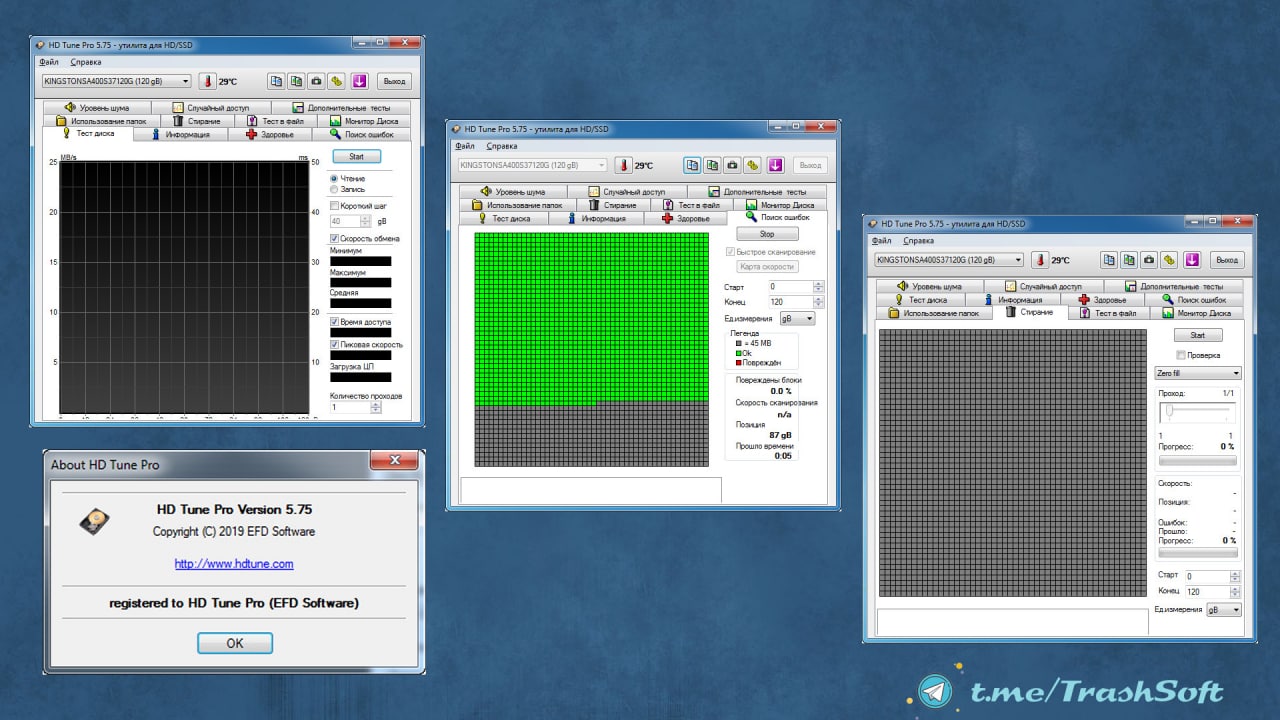Click the yellow options icon in the Тест диска window

(337, 81)
